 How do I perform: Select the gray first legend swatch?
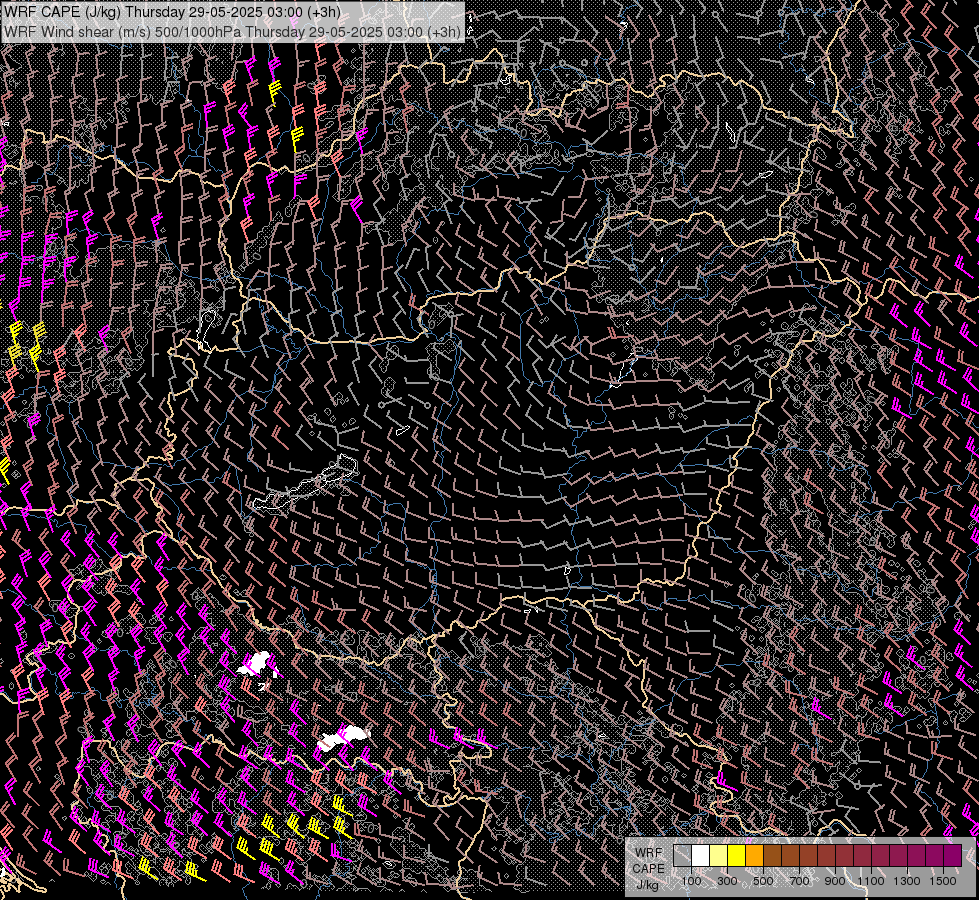[682, 856]
